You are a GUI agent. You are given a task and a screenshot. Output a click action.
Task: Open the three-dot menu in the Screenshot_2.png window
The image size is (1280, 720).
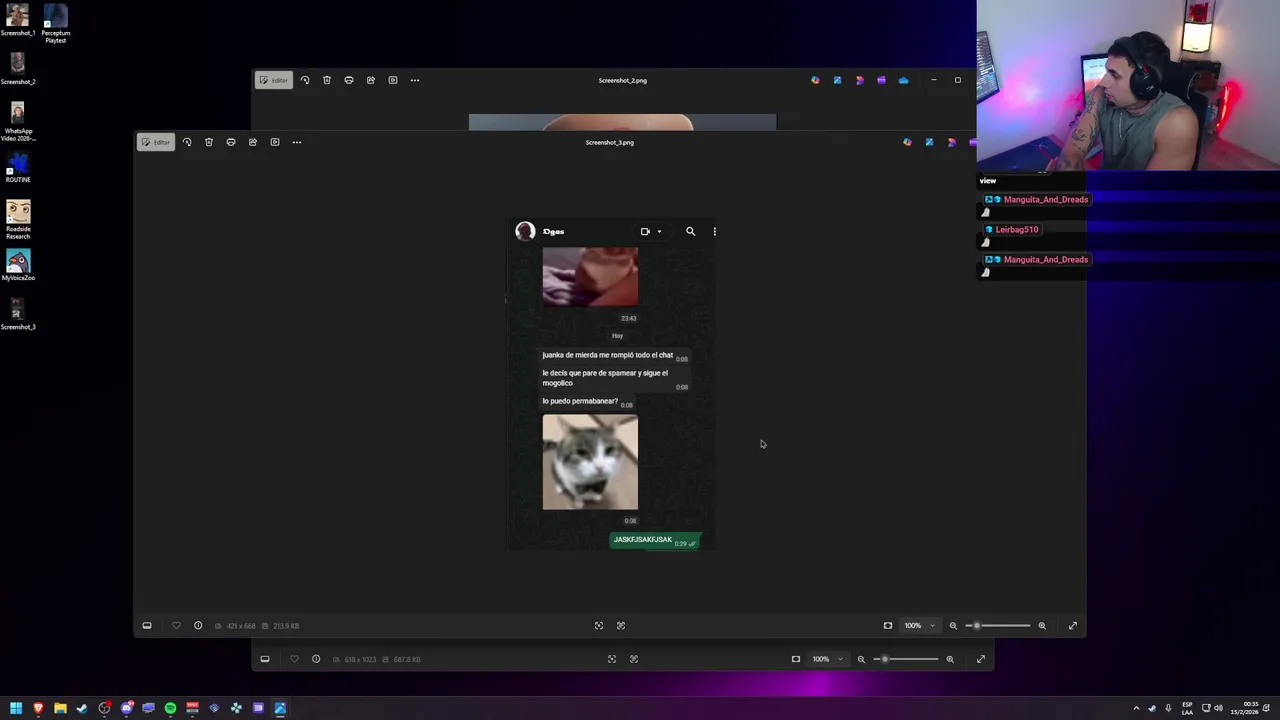[x=415, y=80]
